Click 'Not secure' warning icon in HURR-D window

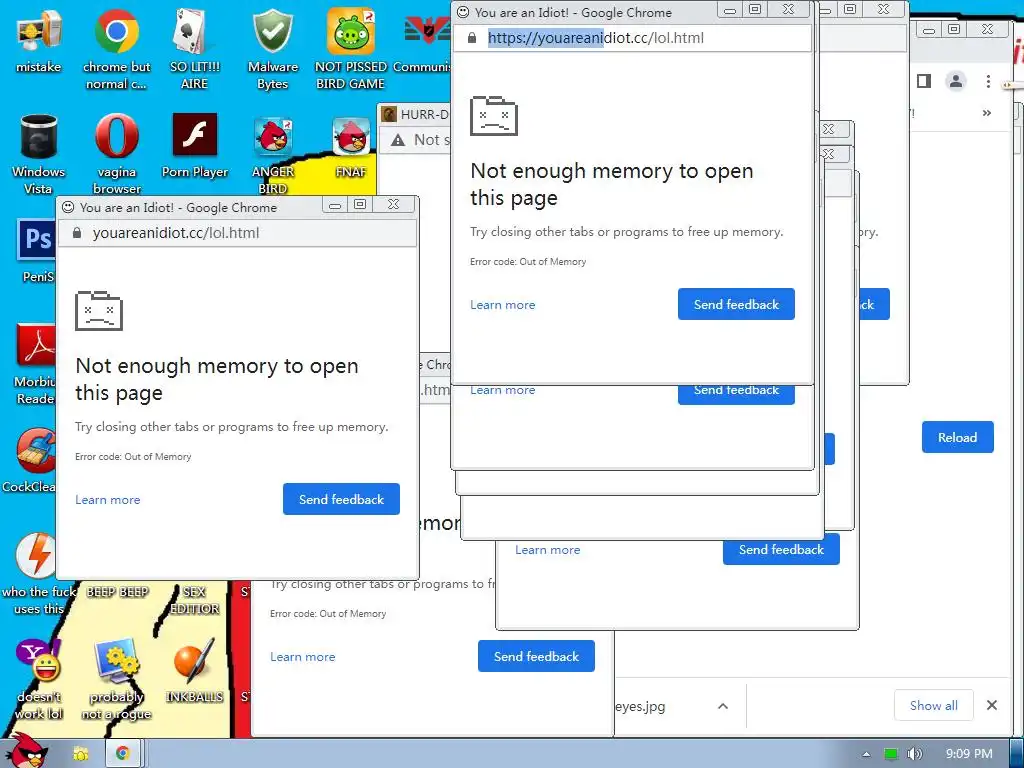click(398, 140)
